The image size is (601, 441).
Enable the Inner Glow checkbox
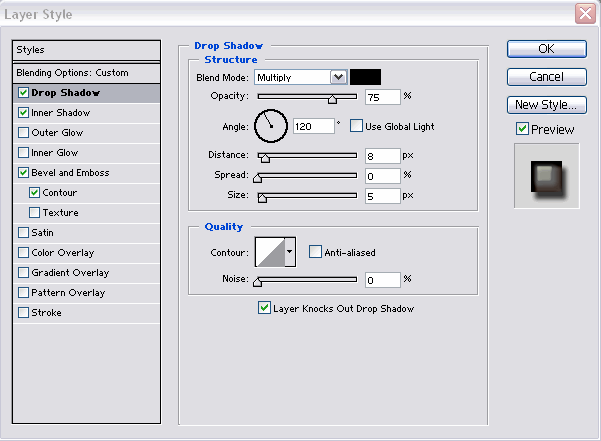(23, 152)
